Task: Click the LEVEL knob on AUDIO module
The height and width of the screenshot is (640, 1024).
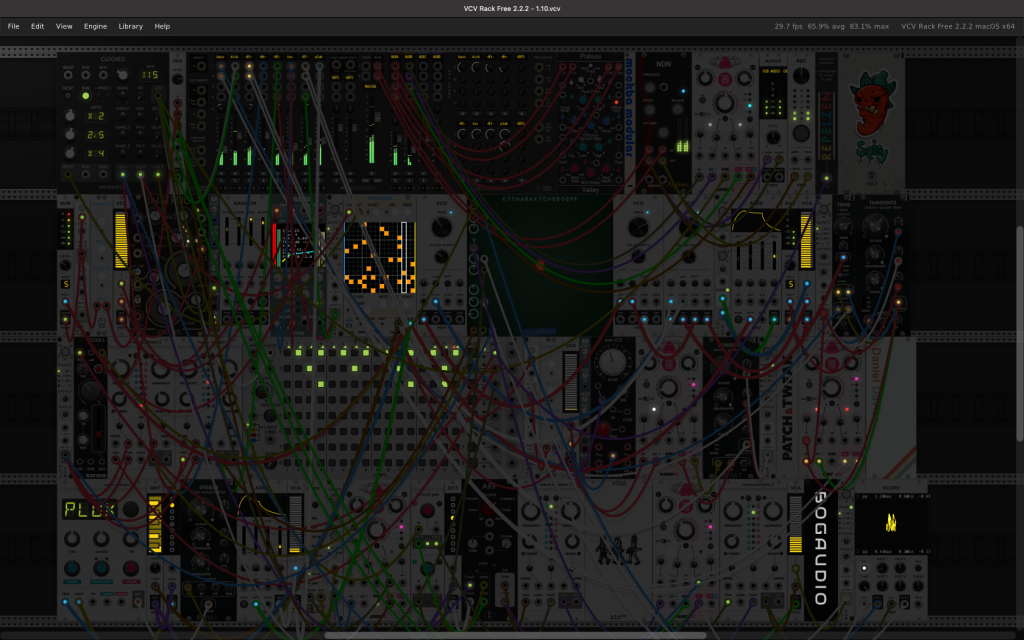Action: [x=773, y=138]
